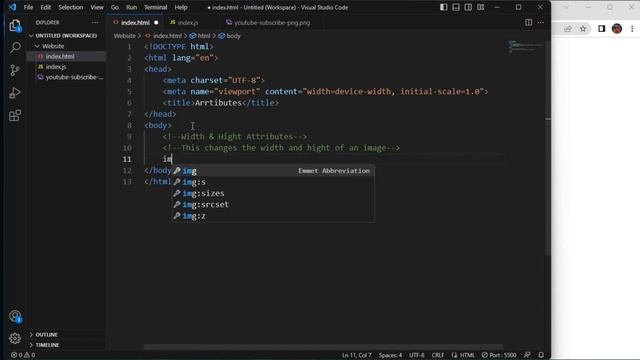Toggle secondary side bar layout icon
Viewport: 640px width, 360px height.
pos(468,7)
